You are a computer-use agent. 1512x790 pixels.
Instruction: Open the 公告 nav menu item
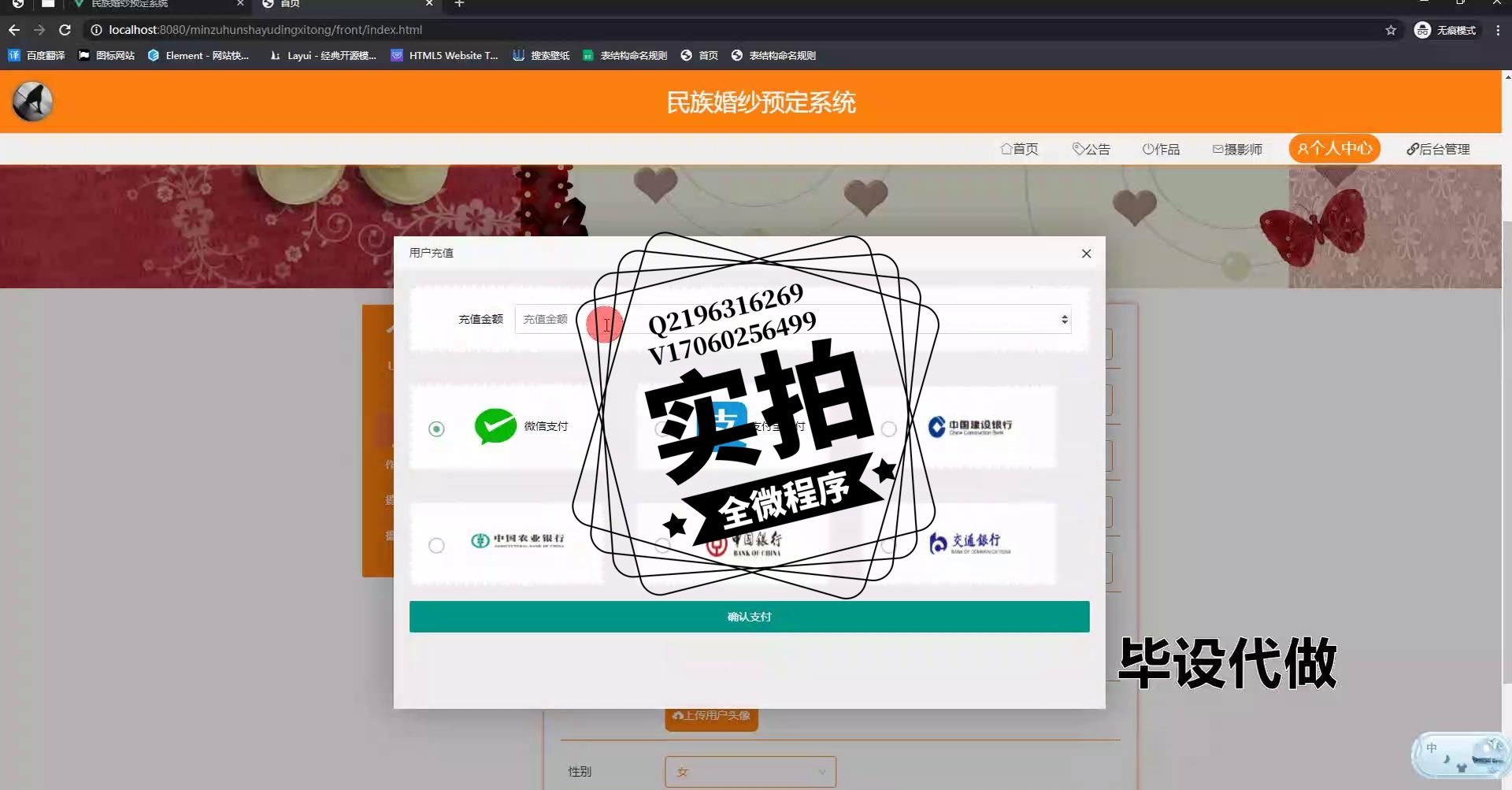pos(1091,149)
